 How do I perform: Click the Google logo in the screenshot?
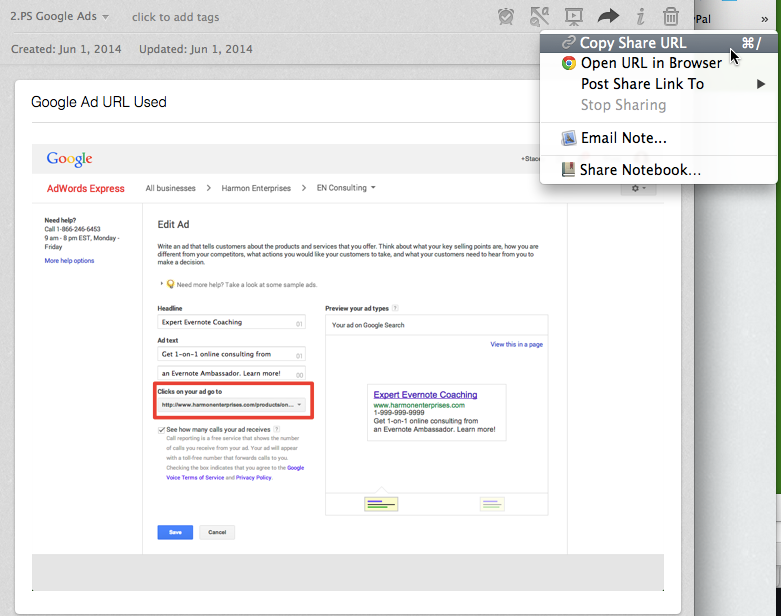pyautogui.click(x=69, y=159)
